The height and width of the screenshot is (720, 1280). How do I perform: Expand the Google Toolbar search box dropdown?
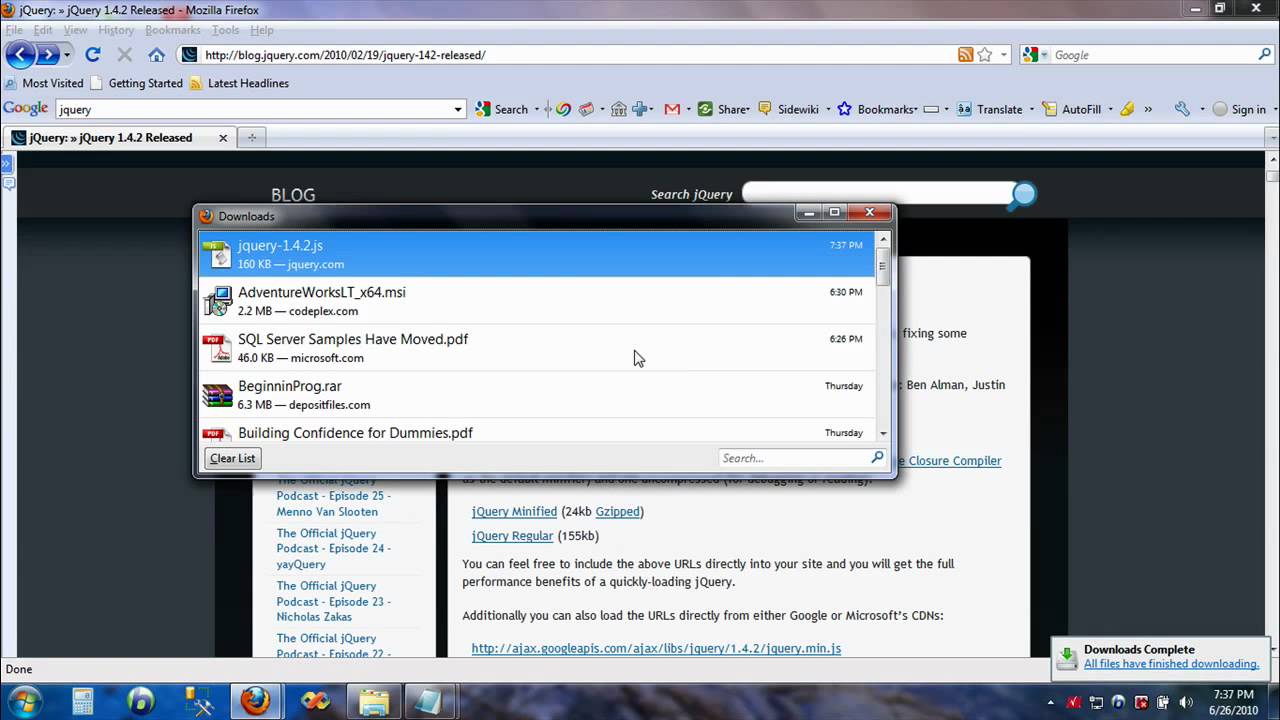click(x=459, y=109)
